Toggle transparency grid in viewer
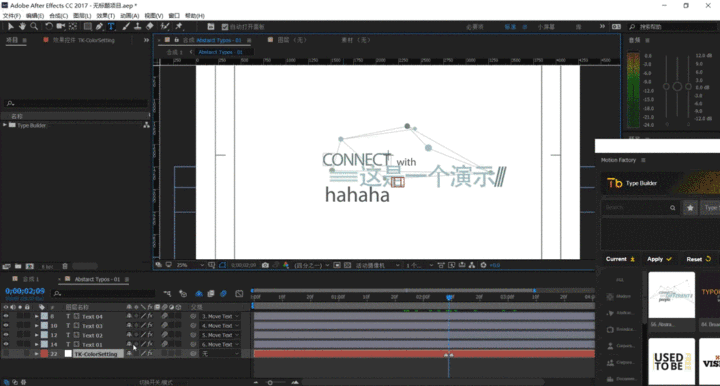Image resolution: width=720 pixels, height=386 pixels. (348, 265)
